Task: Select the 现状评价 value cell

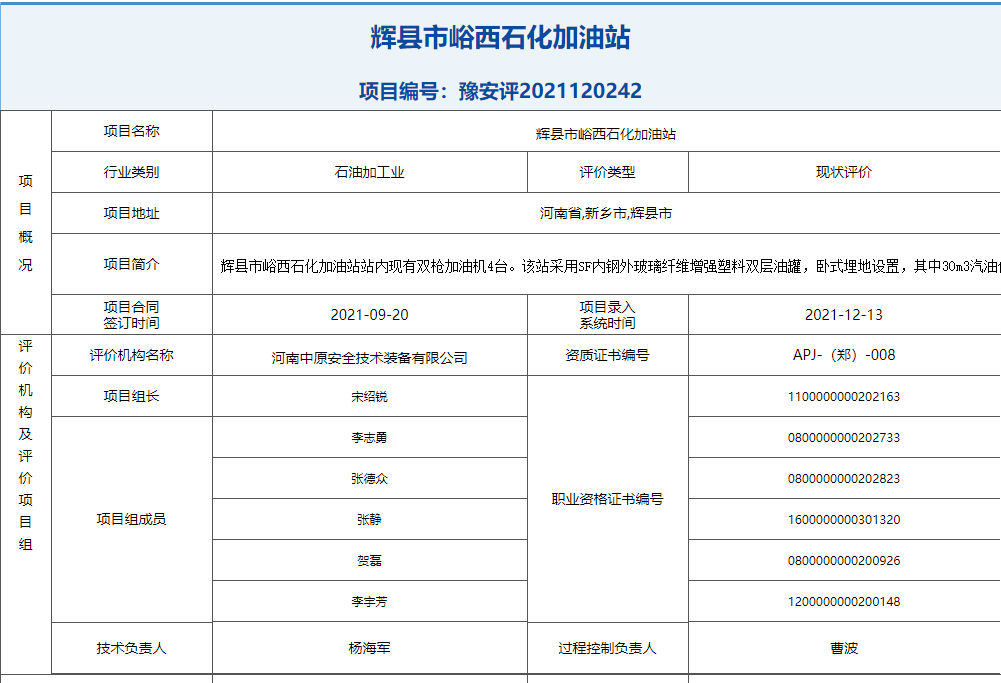Action: click(x=844, y=172)
